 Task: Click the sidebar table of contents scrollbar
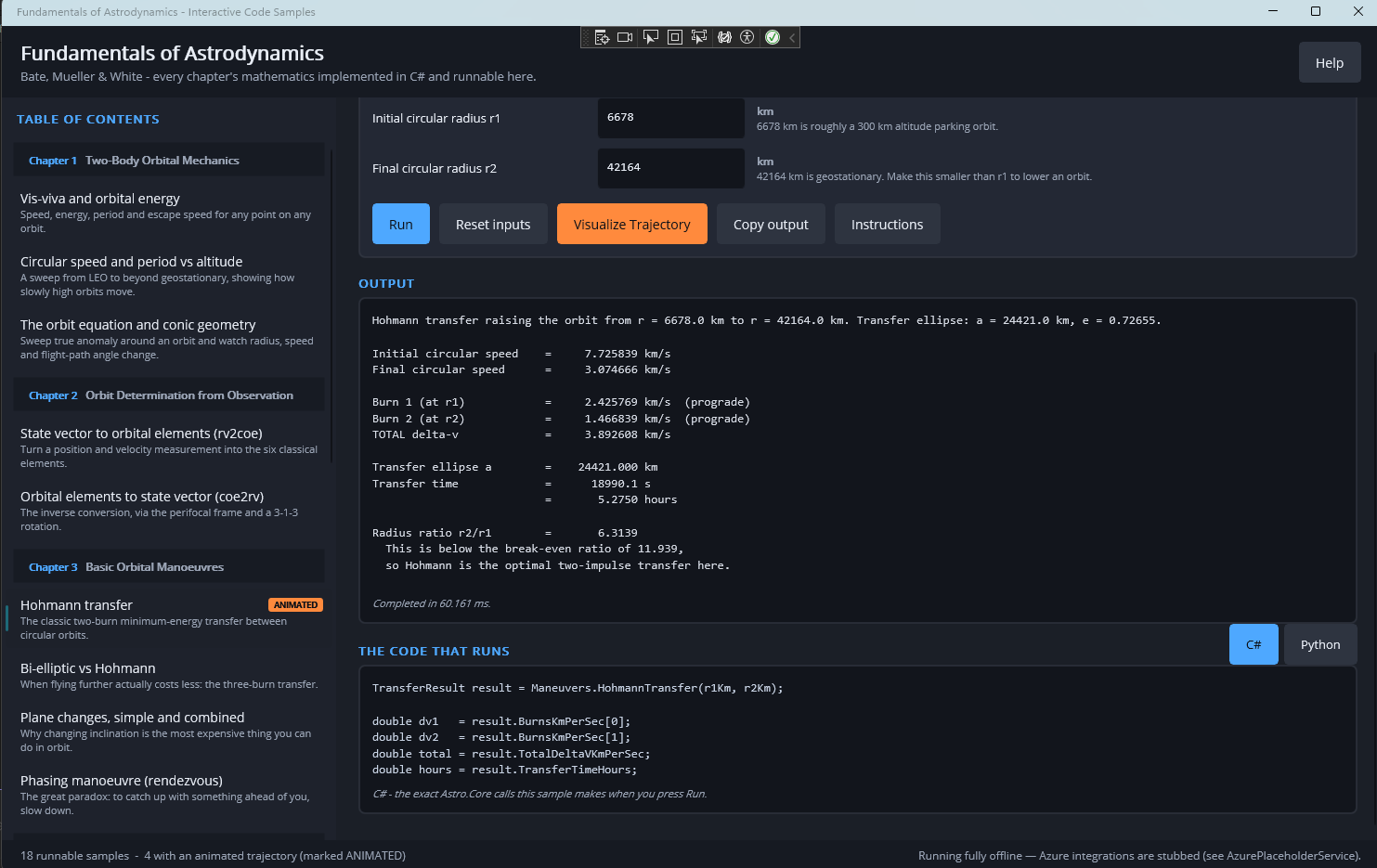click(331, 306)
